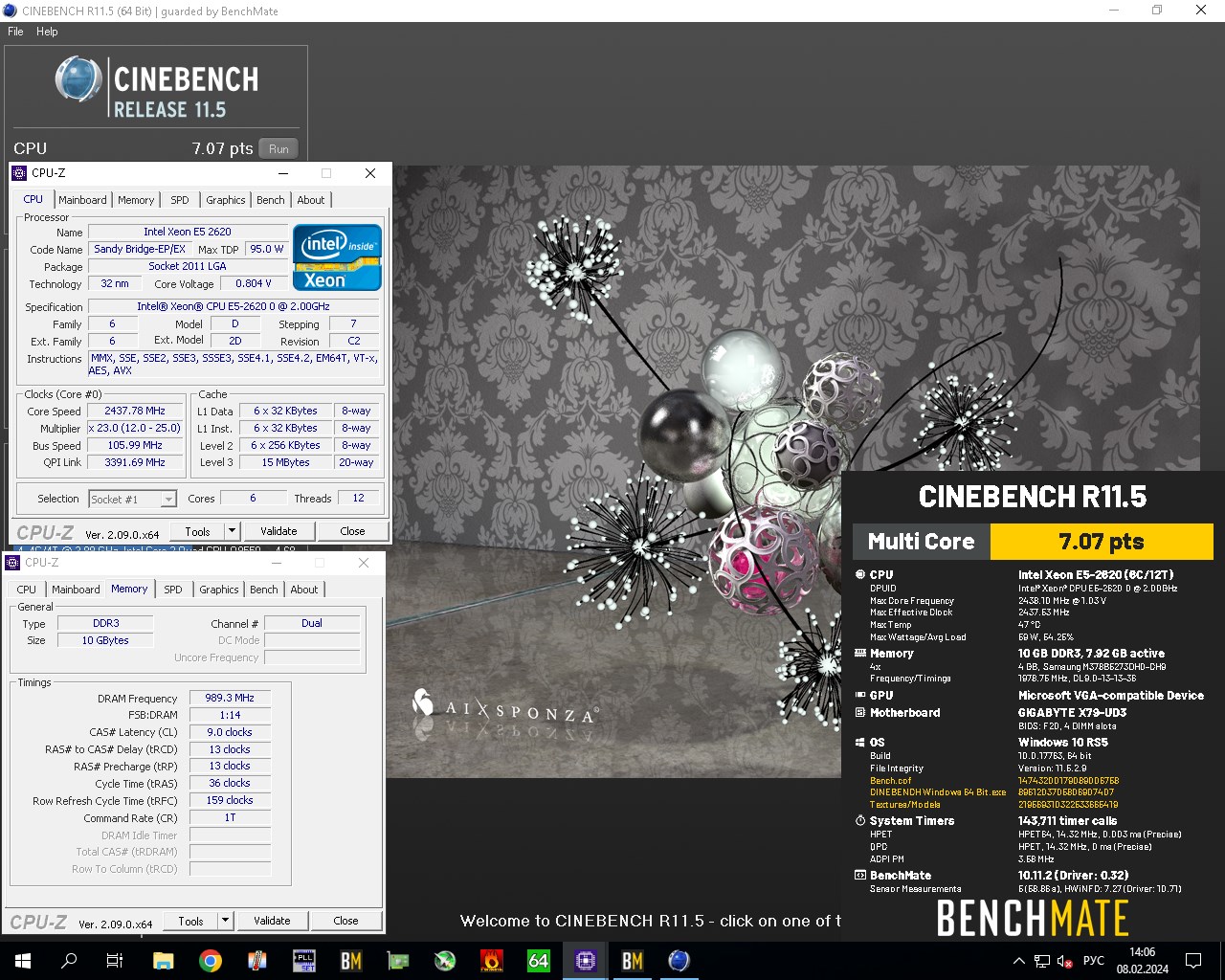Click Tools button in CPU-Z memory window
1225x980 pixels.
tap(191, 921)
